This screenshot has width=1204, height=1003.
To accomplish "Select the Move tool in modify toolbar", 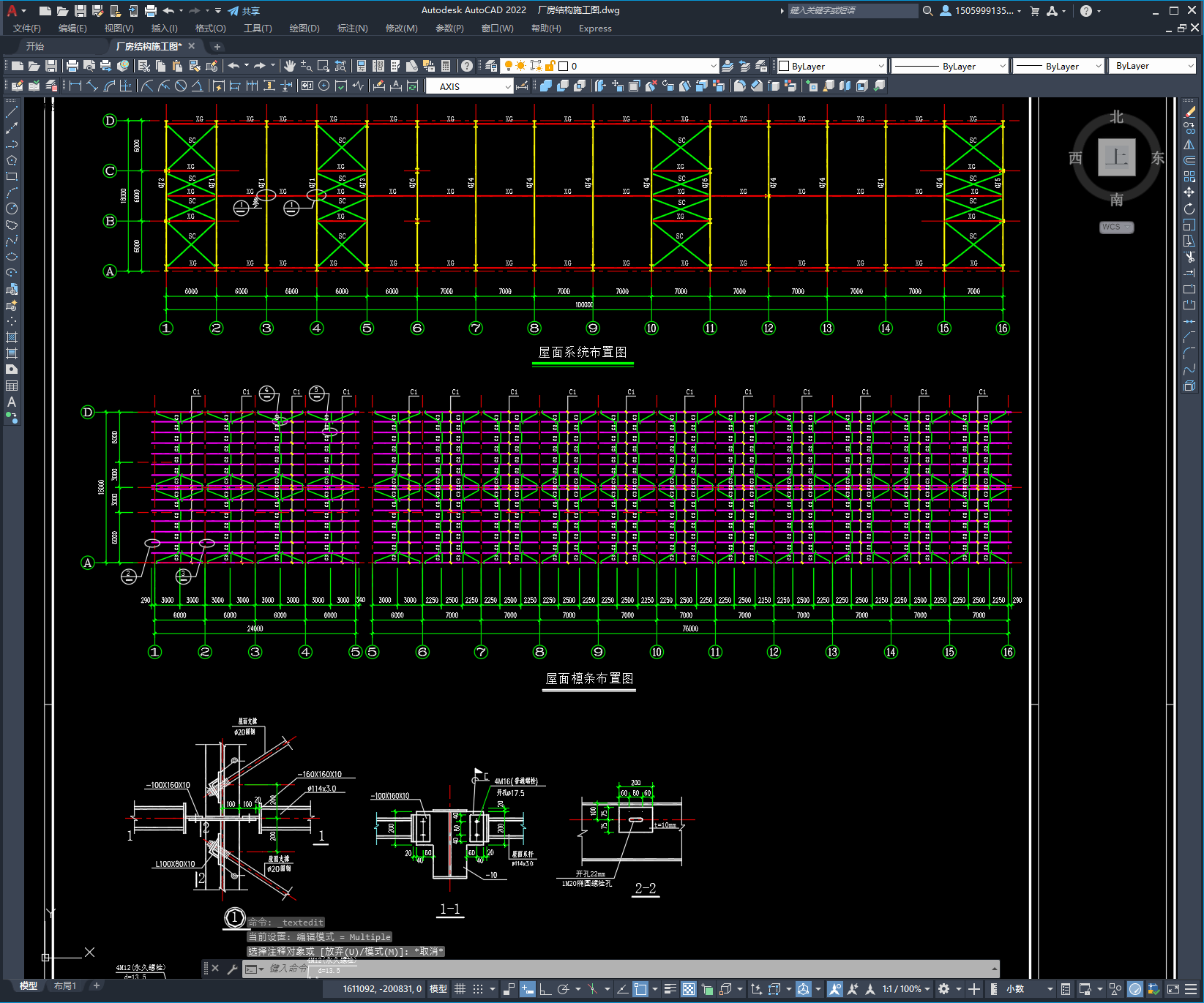I will [1189, 192].
